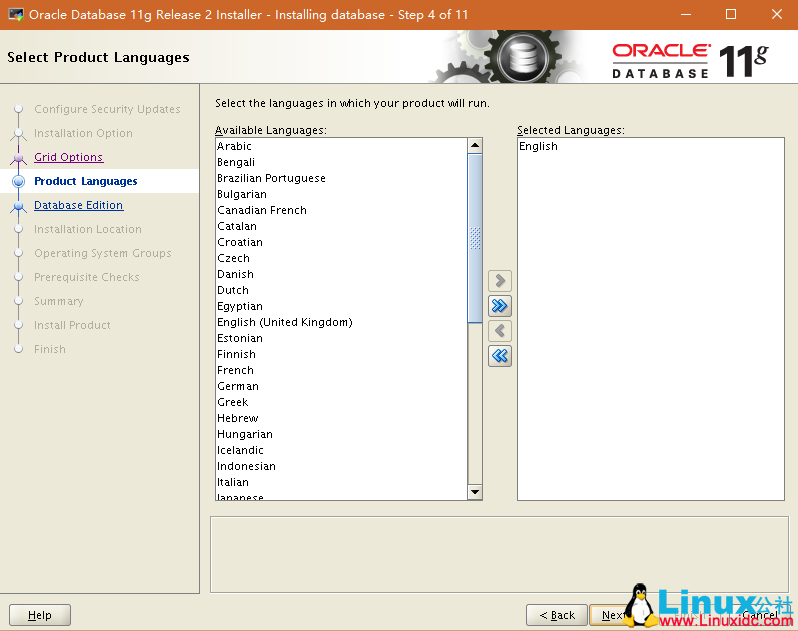Click the remove selected language arrow button

click(x=500, y=331)
